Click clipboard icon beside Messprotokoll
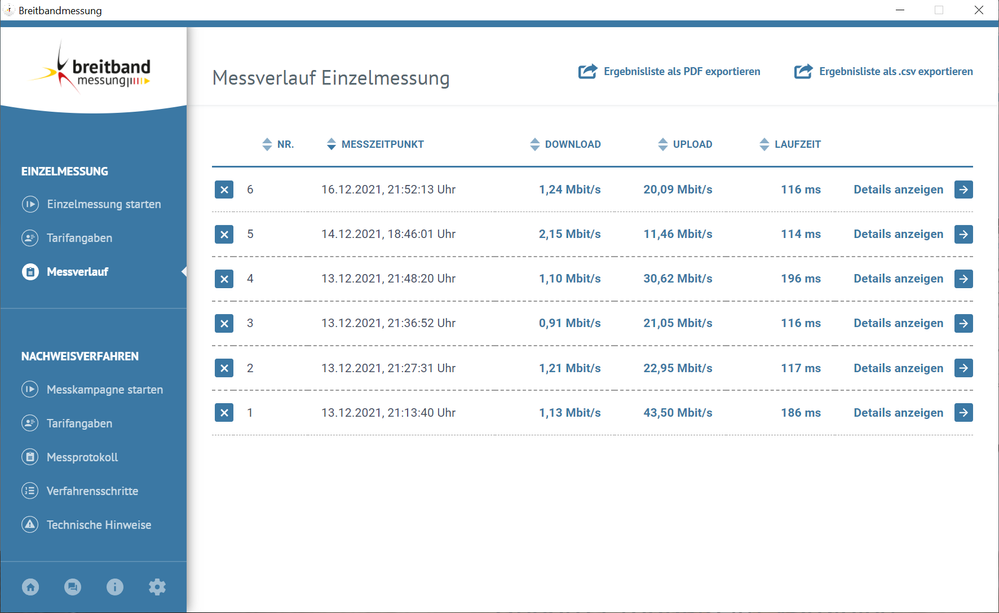The image size is (999, 613). pos(30,457)
